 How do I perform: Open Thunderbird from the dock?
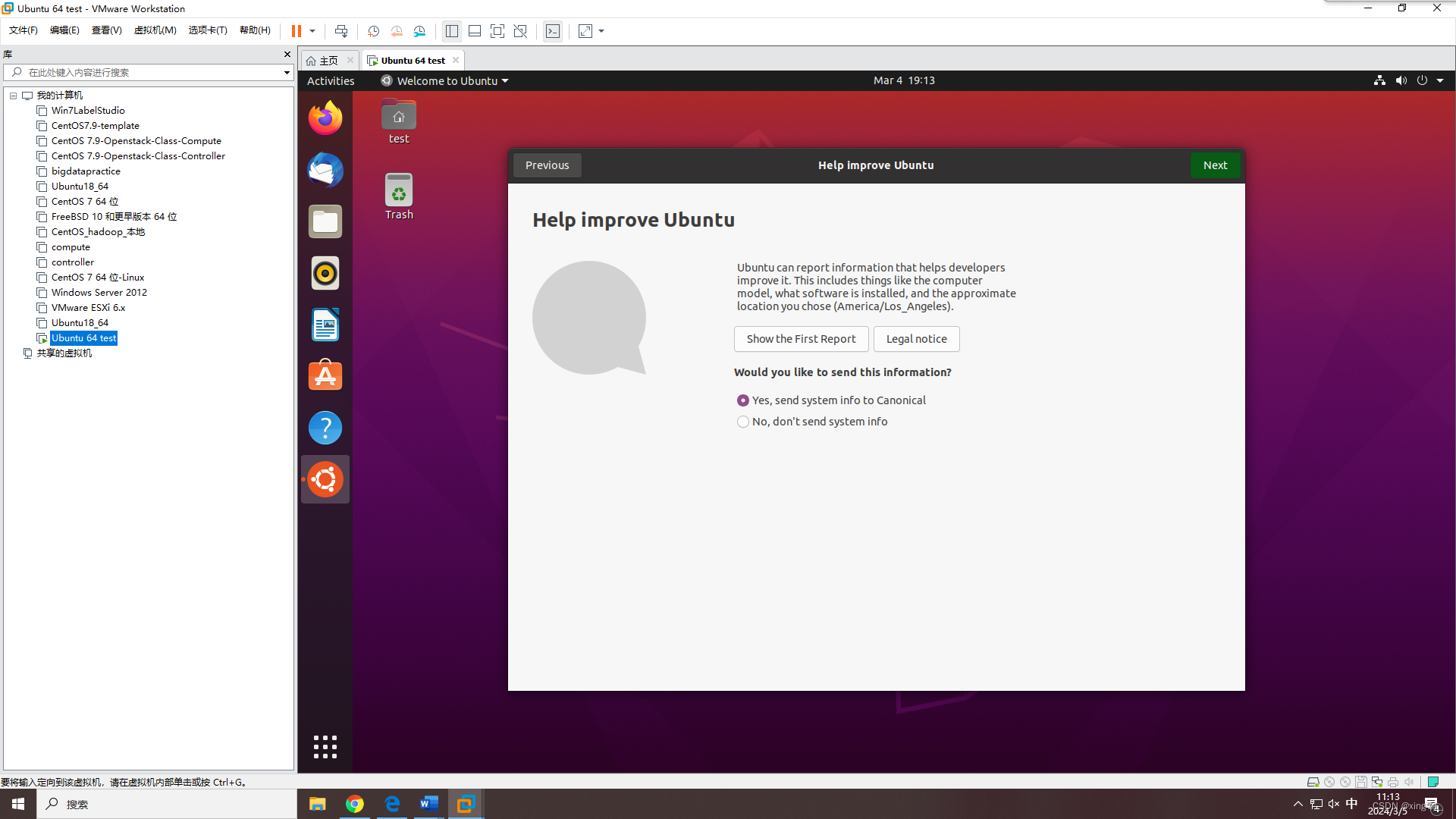[325, 170]
